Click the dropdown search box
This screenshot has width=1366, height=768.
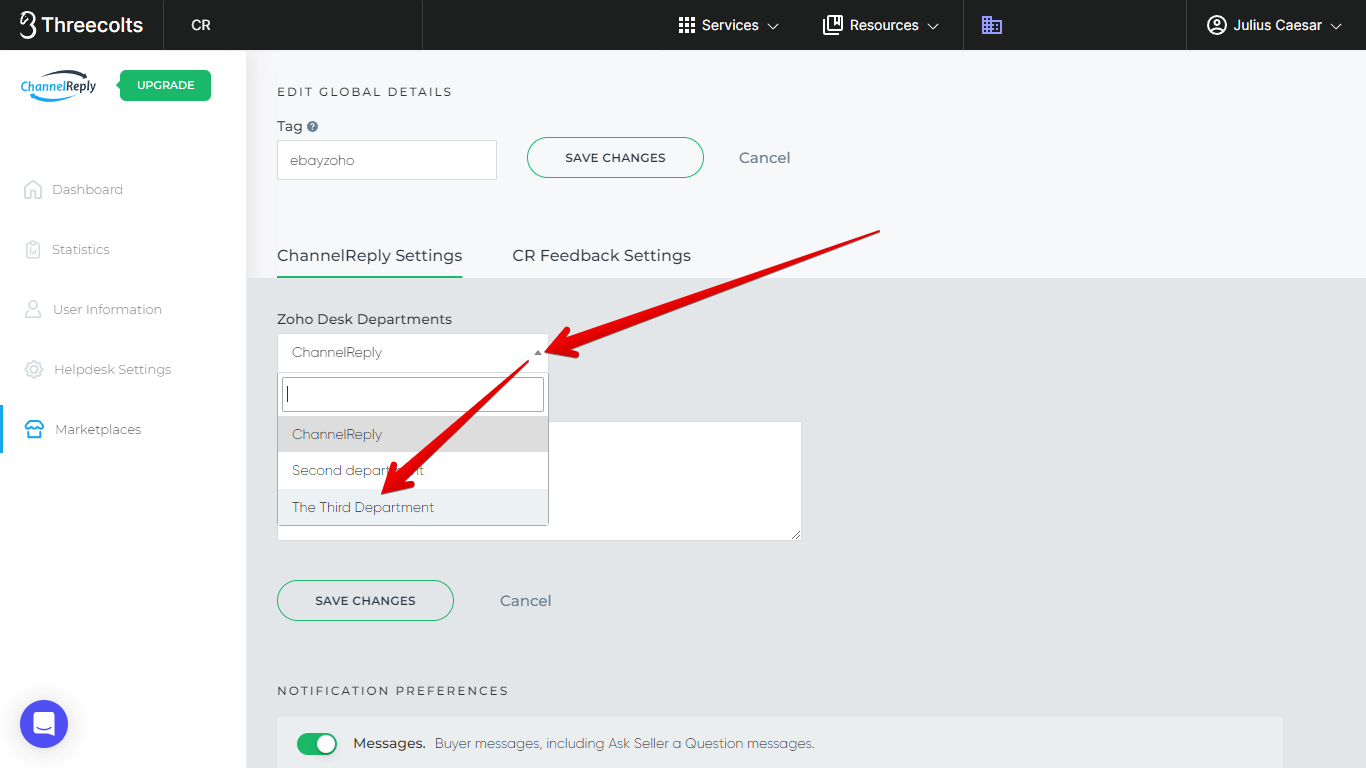click(x=413, y=394)
